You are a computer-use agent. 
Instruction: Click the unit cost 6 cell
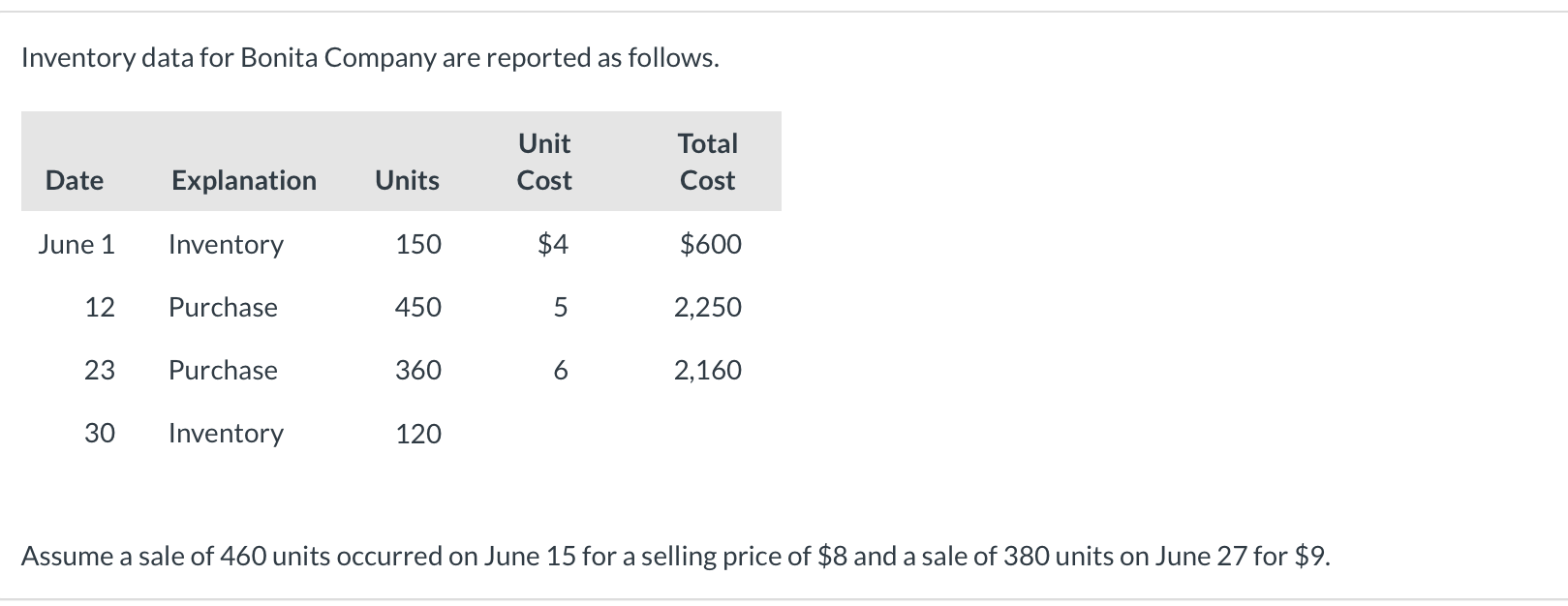(560, 370)
